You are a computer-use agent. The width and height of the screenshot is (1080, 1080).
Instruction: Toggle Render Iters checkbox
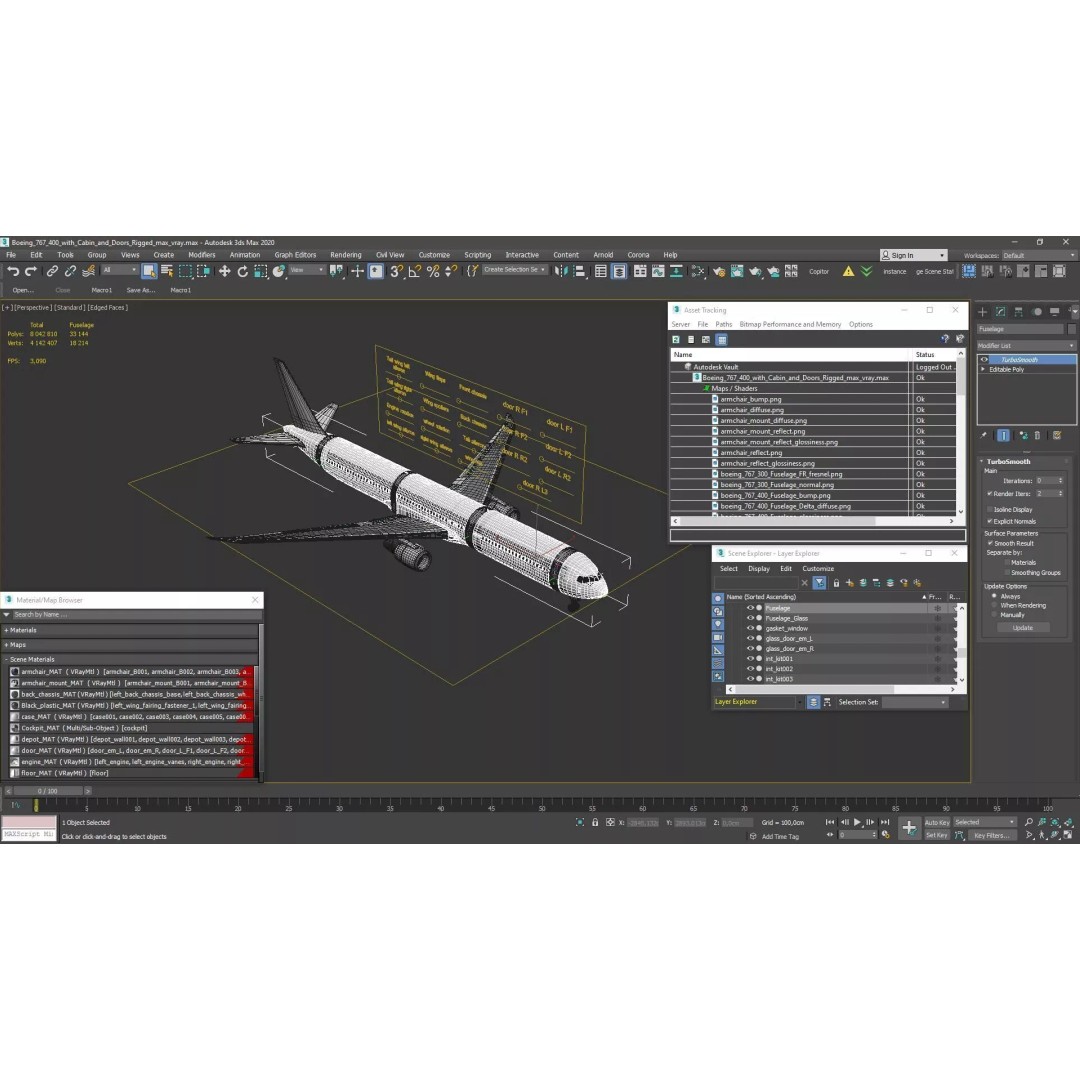tap(990, 494)
